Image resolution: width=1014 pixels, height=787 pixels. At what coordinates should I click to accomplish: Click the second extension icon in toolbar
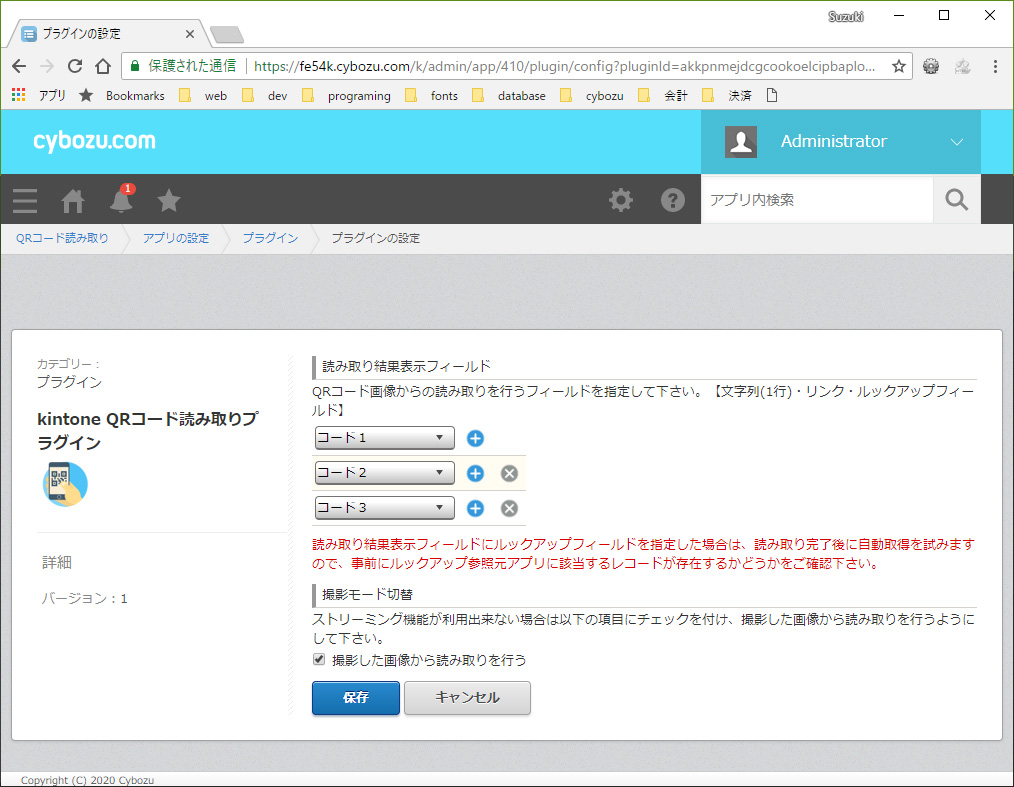click(962, 66)
